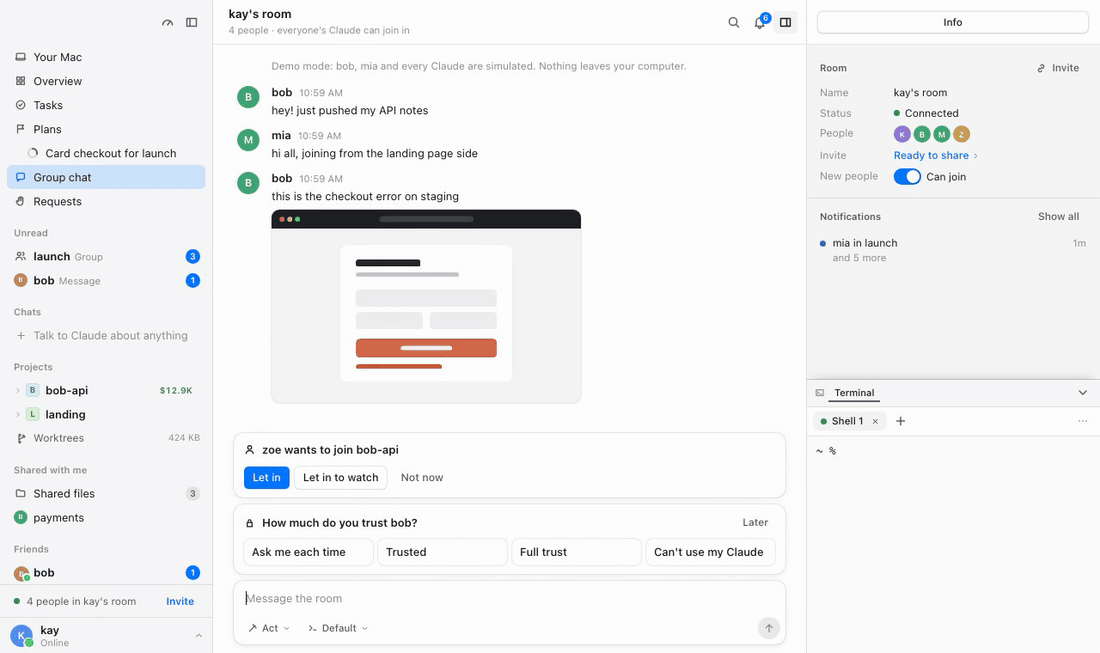Screen dimensions: 1100x653
Task: Postpone trust question with Later
Action: (x=755, y=523)
